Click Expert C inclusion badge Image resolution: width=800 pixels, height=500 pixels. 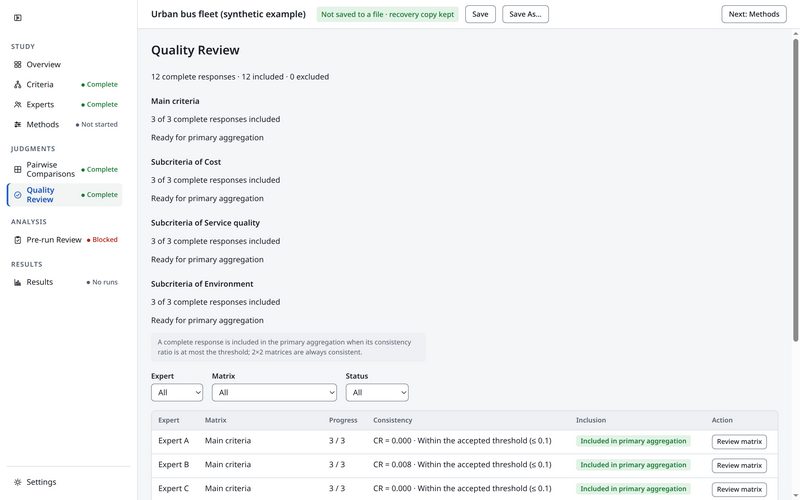click(633, 489)
